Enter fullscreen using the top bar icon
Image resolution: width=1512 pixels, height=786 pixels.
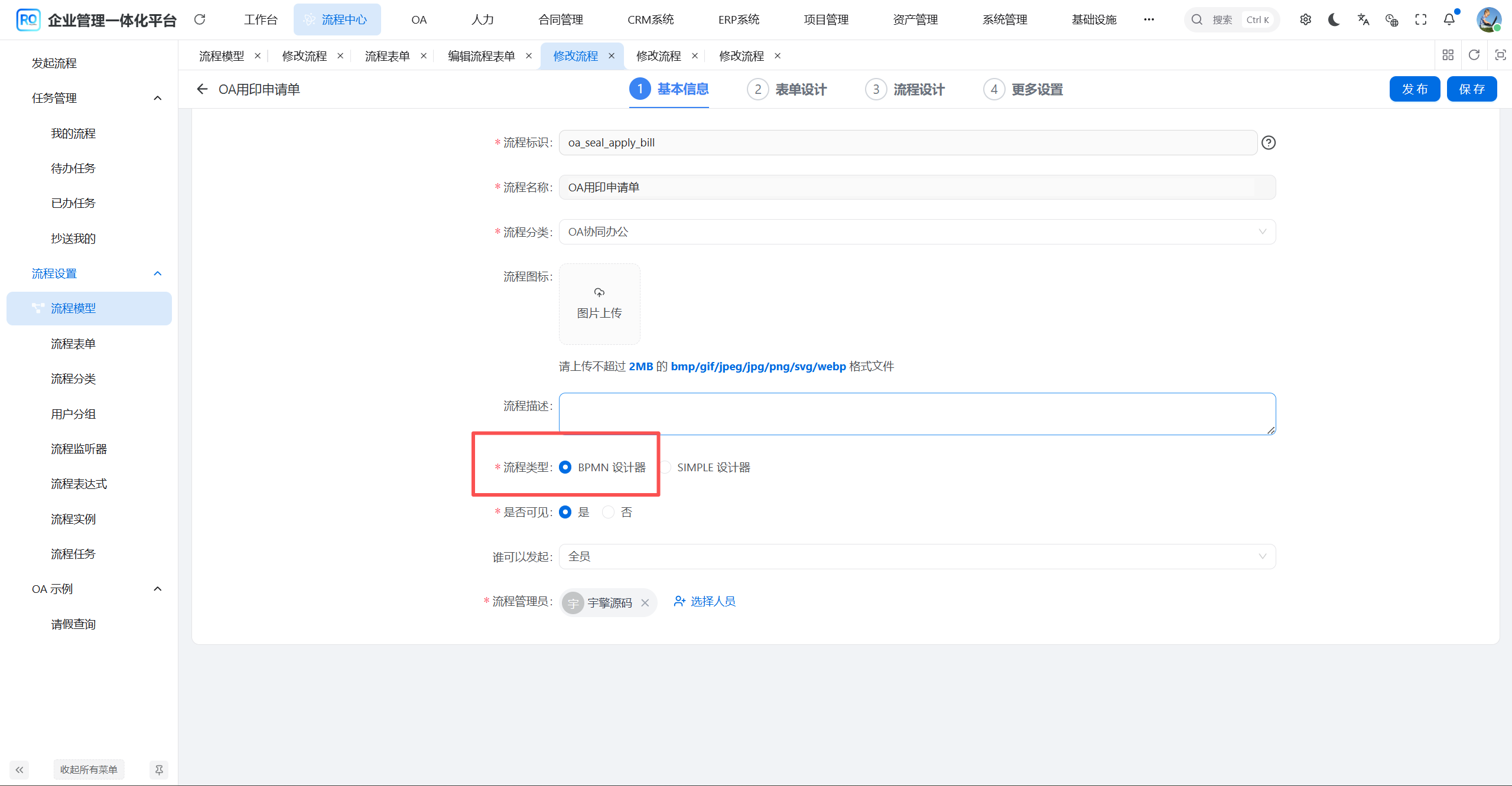point(1420,19)
